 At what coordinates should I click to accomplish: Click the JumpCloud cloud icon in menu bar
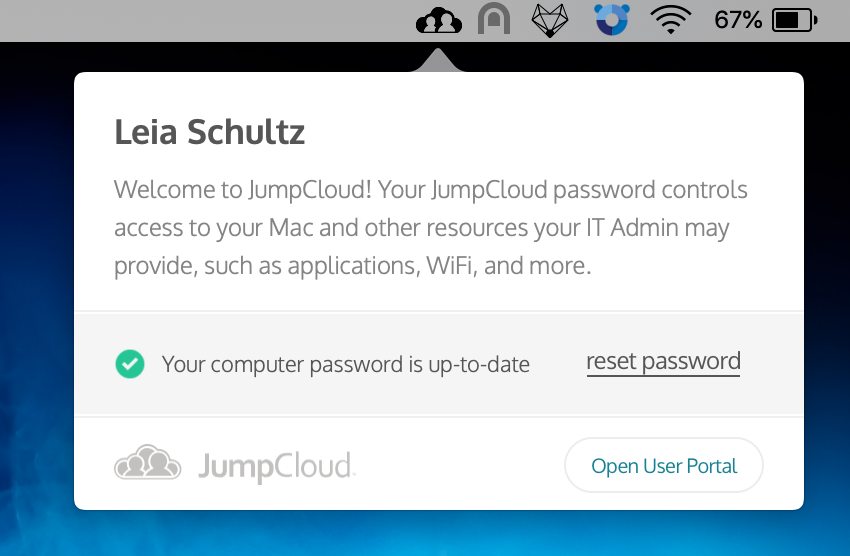[439, 19]
